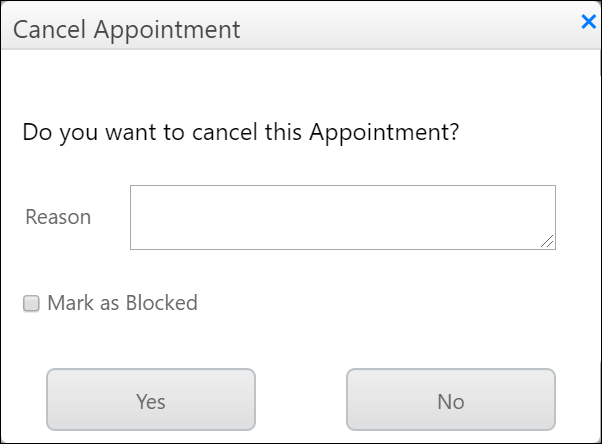The width and height of the screenshot is (602, 444).
Task: Click the cancel confirmation question text
Action: pos(240,132)
